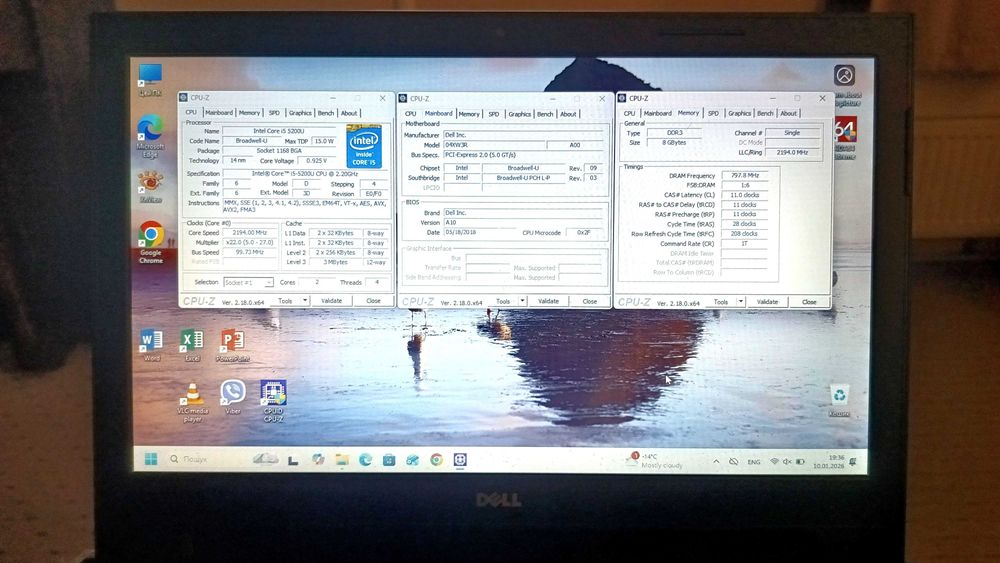
Task: Click Close button in the Memory window
Action: [809, 302]
